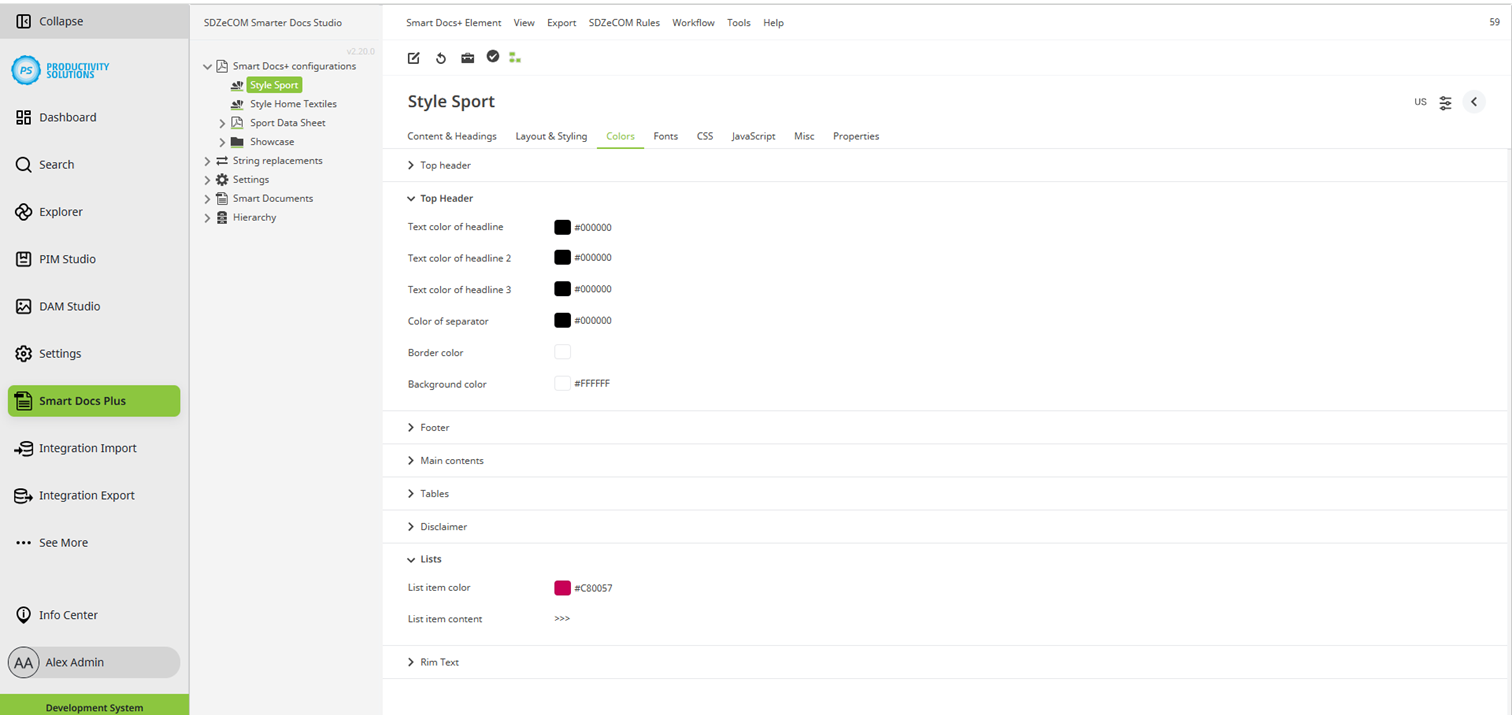Image resolution: width=1512 pixels, height=715 pixels.
Task: Click the edit pencil toolbar icon
Action: pyautogui.click(x=414, y=58)
